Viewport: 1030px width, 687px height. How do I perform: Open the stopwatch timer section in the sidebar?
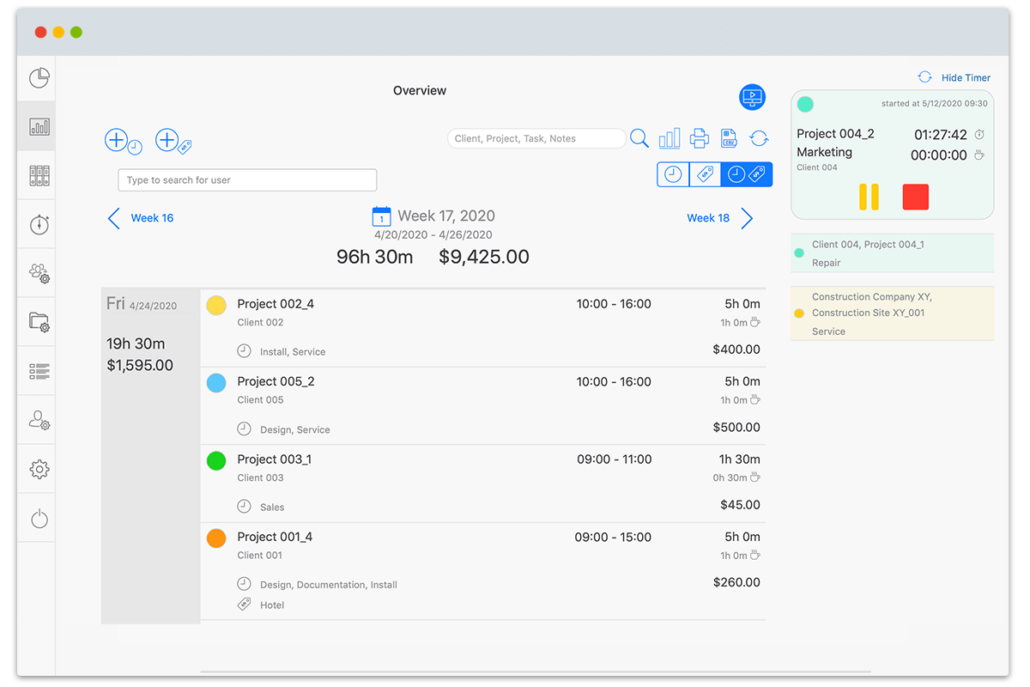click(x=37, y=224)
